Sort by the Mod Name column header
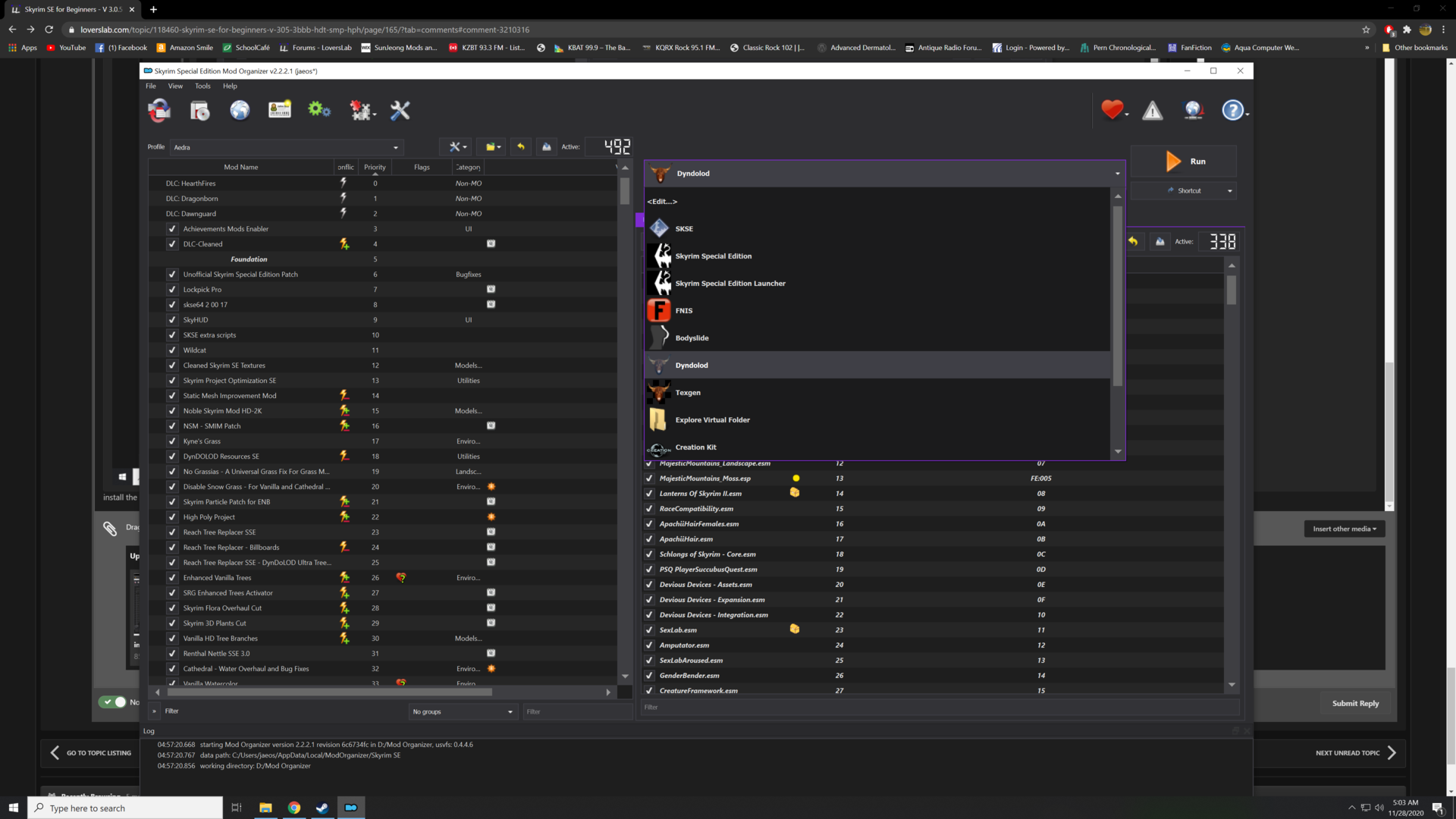The height and width of the screenshot is (819, 1456). pos(241,167)
